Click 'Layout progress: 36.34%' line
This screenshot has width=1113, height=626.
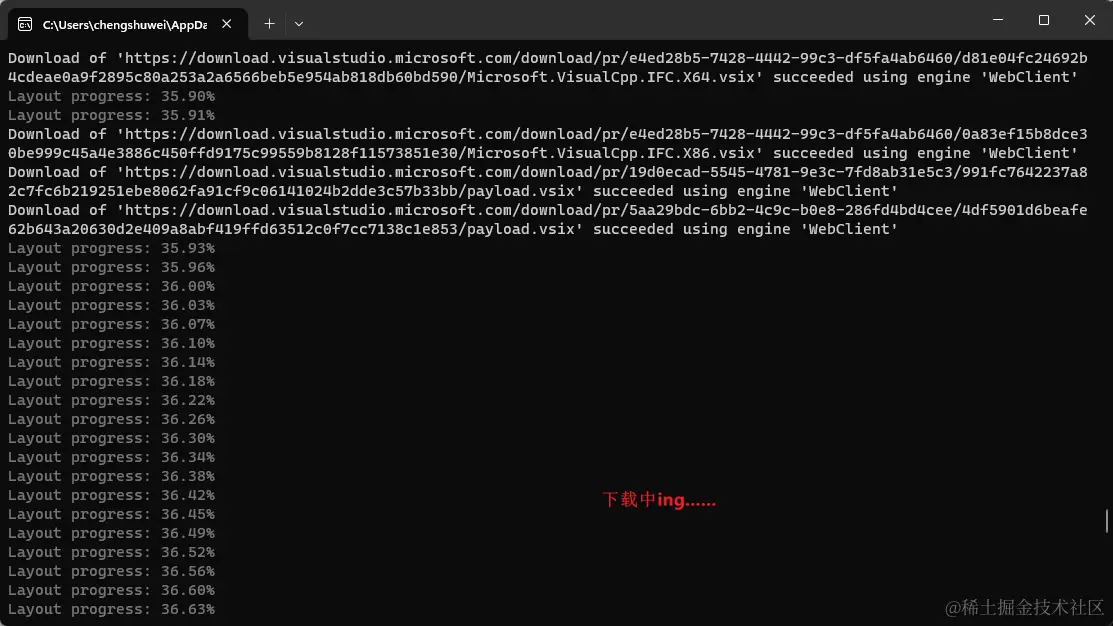(111, 457)
